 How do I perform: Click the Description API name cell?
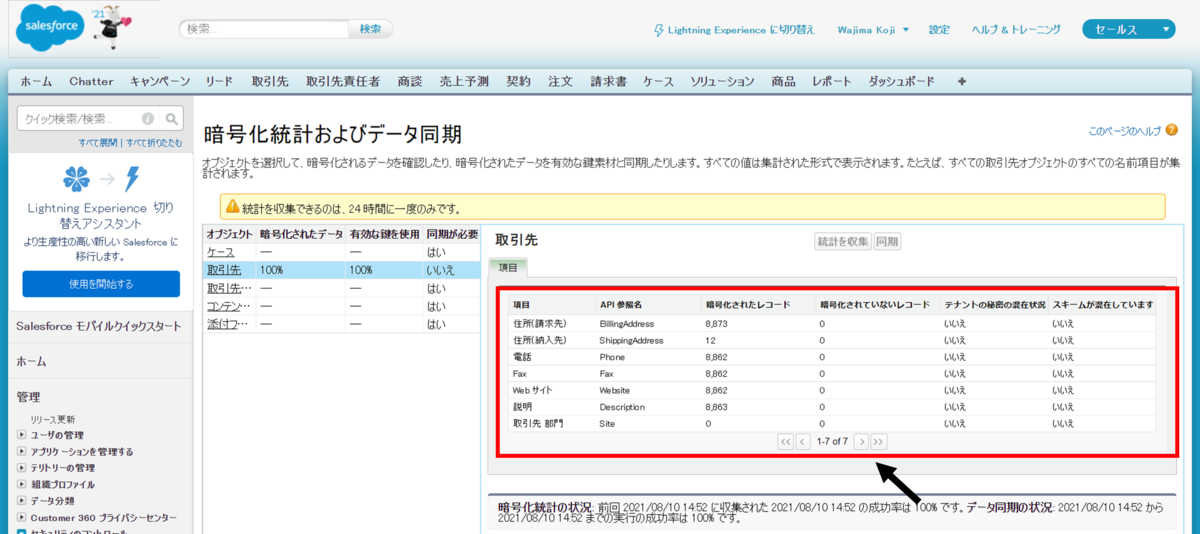[x=622, y=407]
